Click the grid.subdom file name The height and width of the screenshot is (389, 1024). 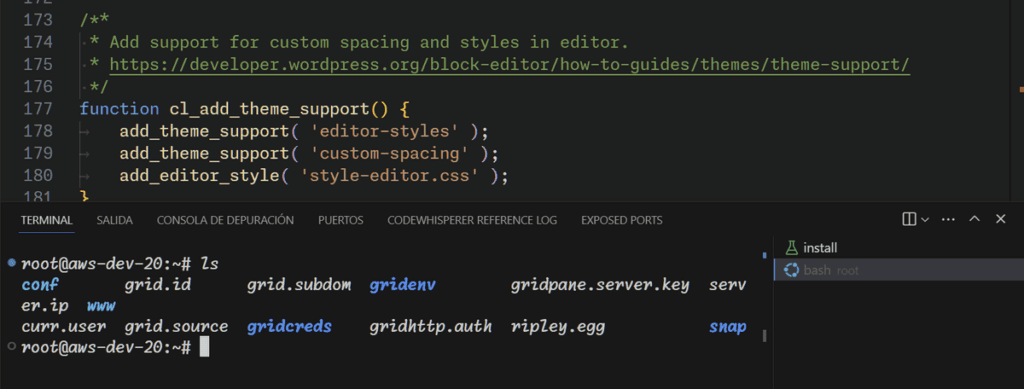(299, 285)
